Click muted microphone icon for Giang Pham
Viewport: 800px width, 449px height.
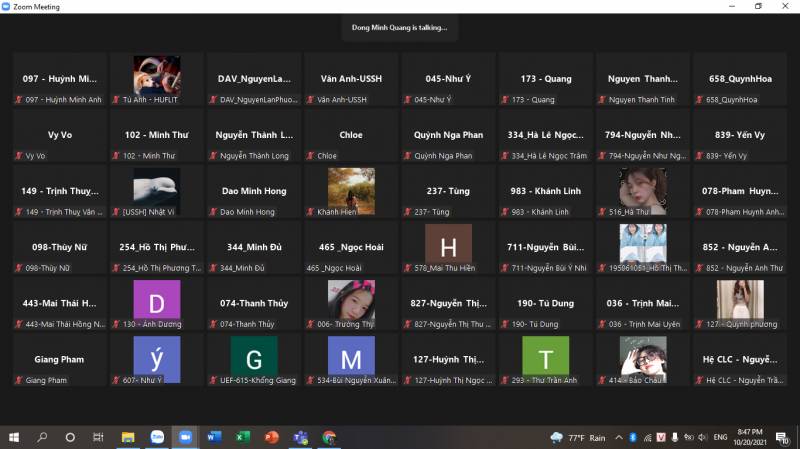tap(17, 380)
